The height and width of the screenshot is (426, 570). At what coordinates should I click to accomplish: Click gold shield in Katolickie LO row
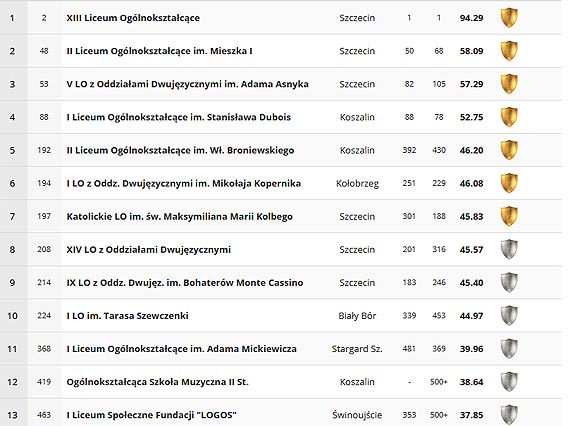(509, 216)
